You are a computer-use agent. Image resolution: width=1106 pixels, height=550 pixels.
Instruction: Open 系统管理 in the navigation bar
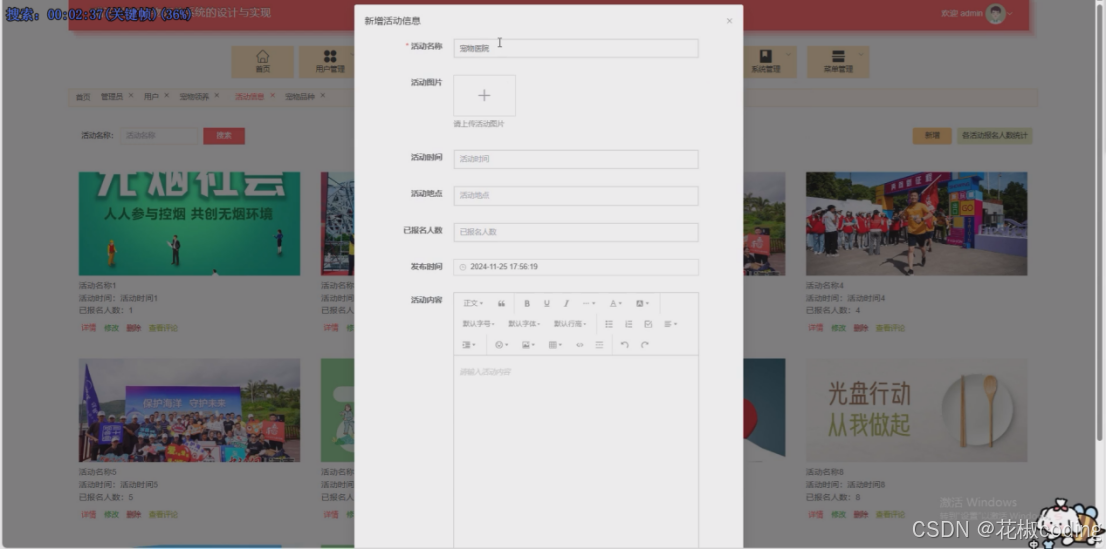[766, 62]
